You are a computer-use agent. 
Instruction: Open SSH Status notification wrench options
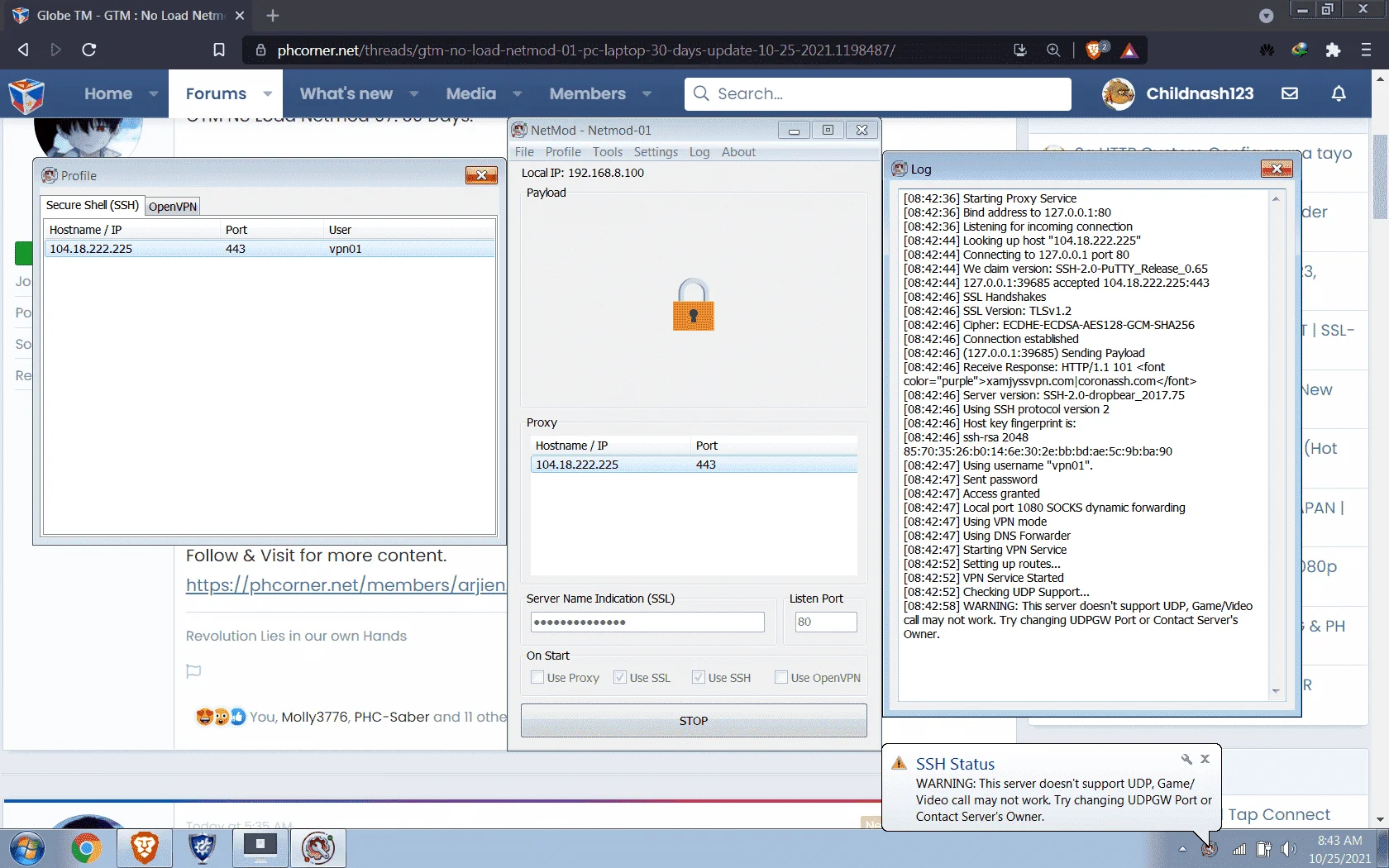pyautogui.click(x=1186, y=759)
